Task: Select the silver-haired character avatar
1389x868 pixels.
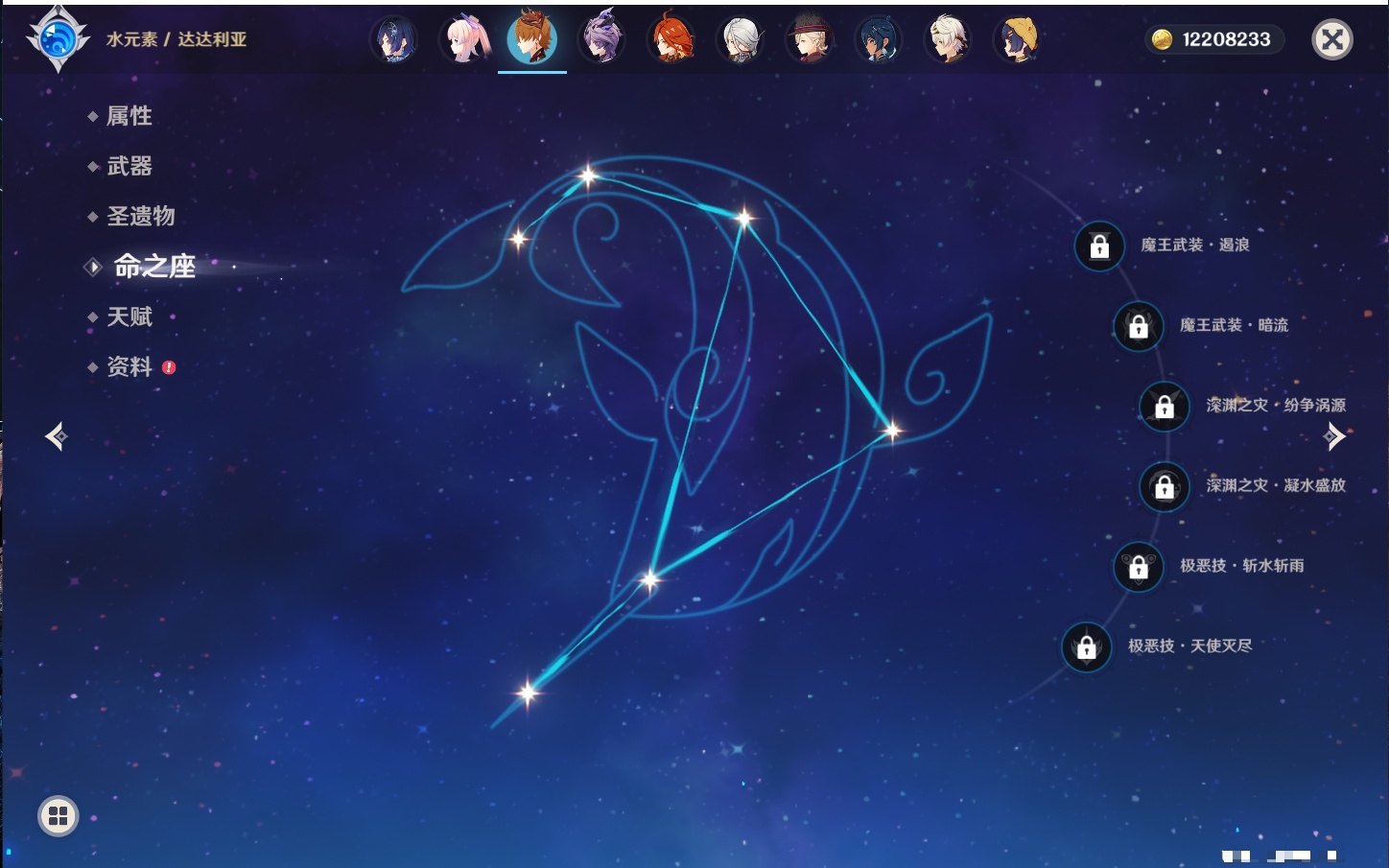Action: (741, 39)
